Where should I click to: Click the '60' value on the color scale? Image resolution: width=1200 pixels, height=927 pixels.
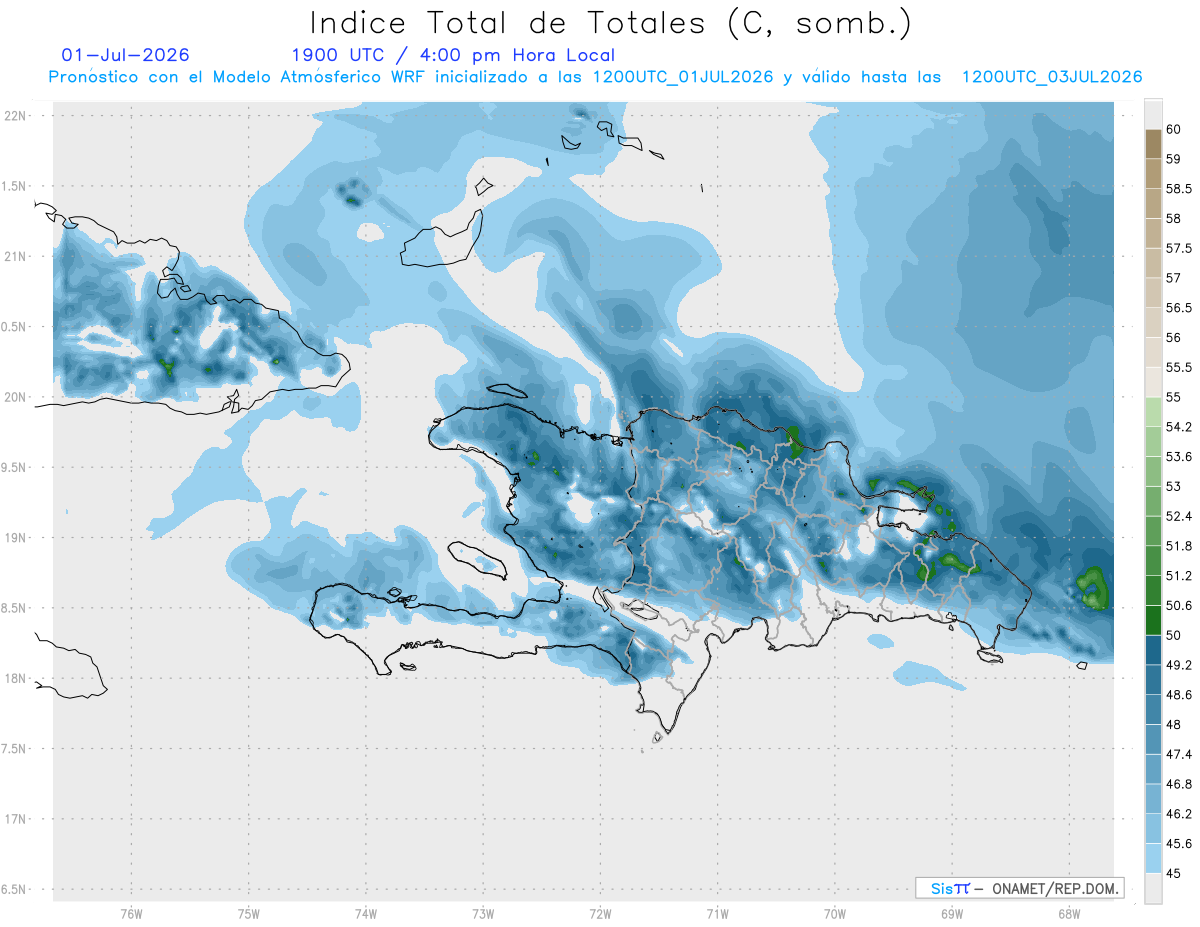(1173, 129)
